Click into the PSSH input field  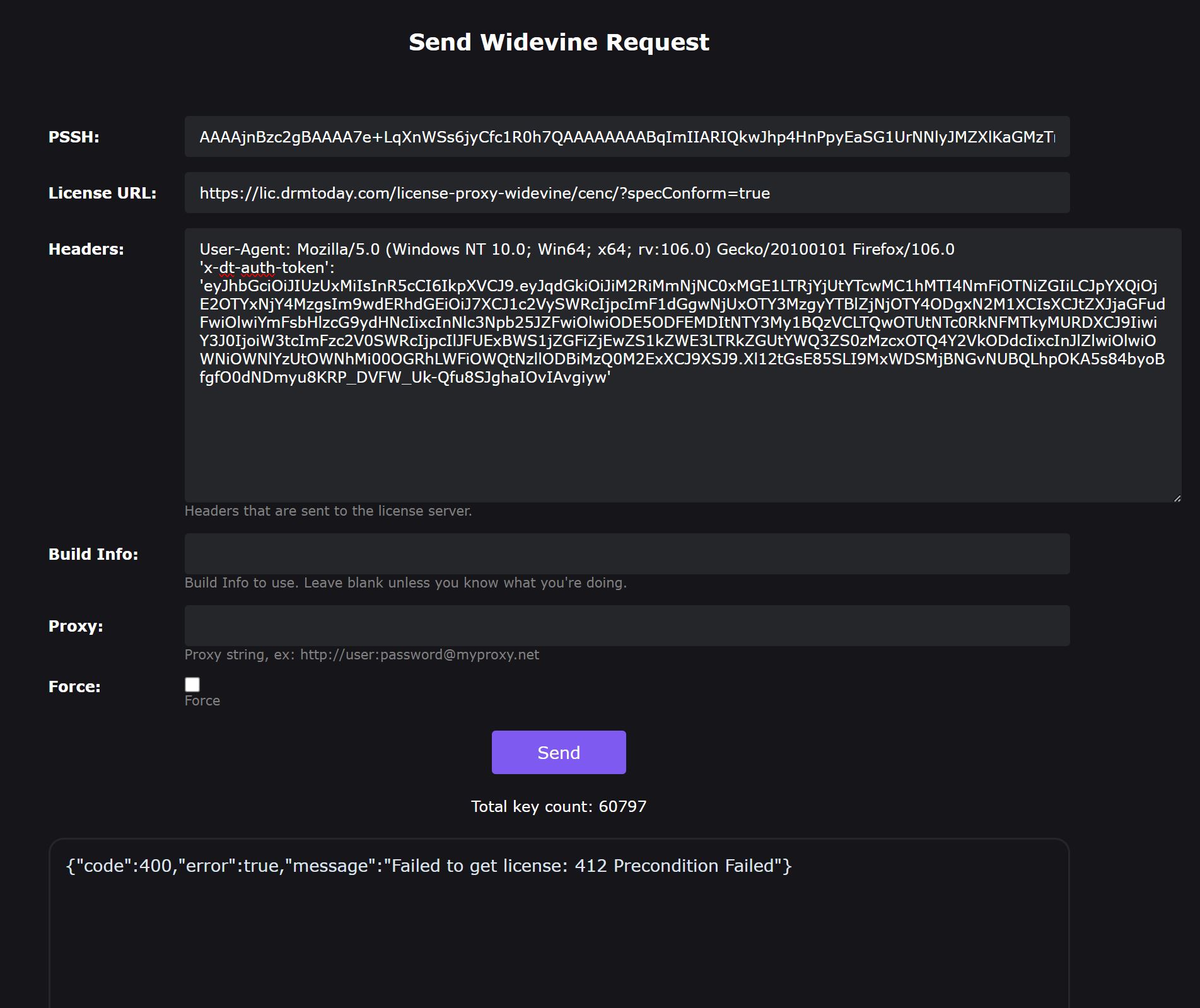(x=627, y=137)
